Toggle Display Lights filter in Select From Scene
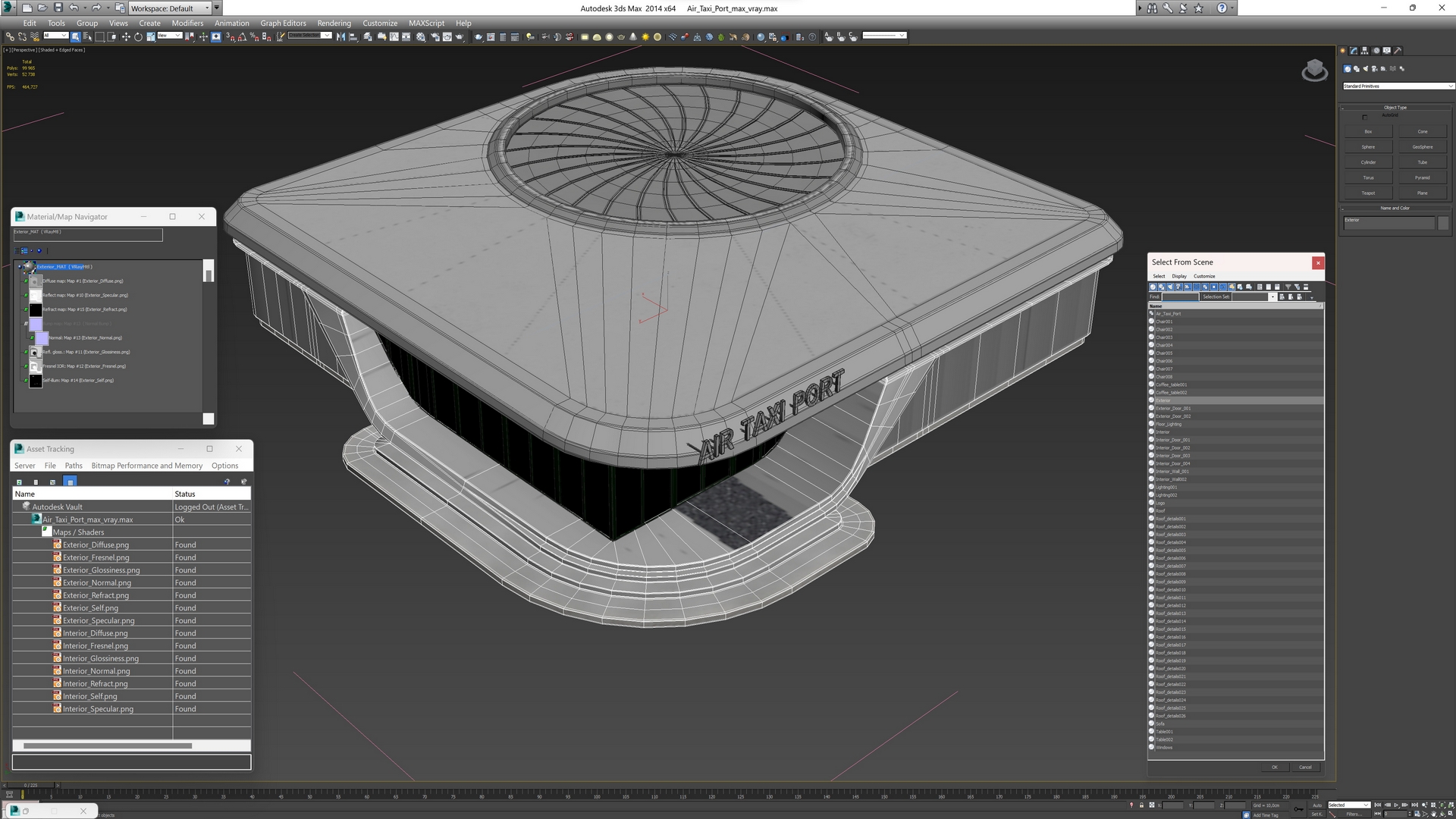 [1170, 287]
